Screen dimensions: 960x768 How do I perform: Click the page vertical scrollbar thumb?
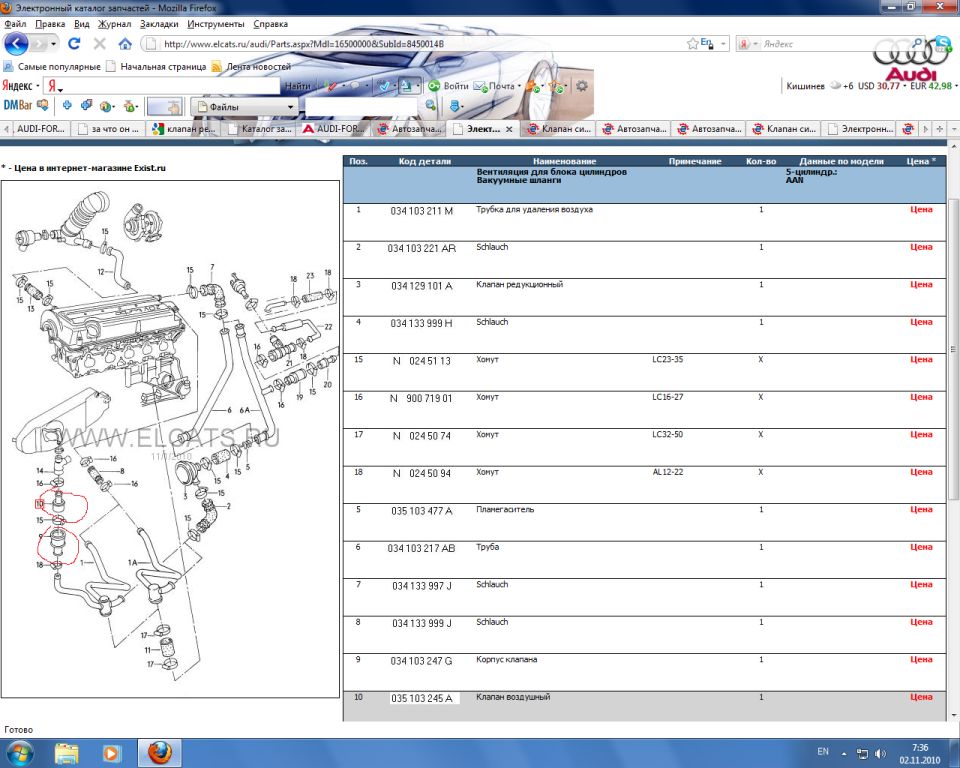point(953,350)
